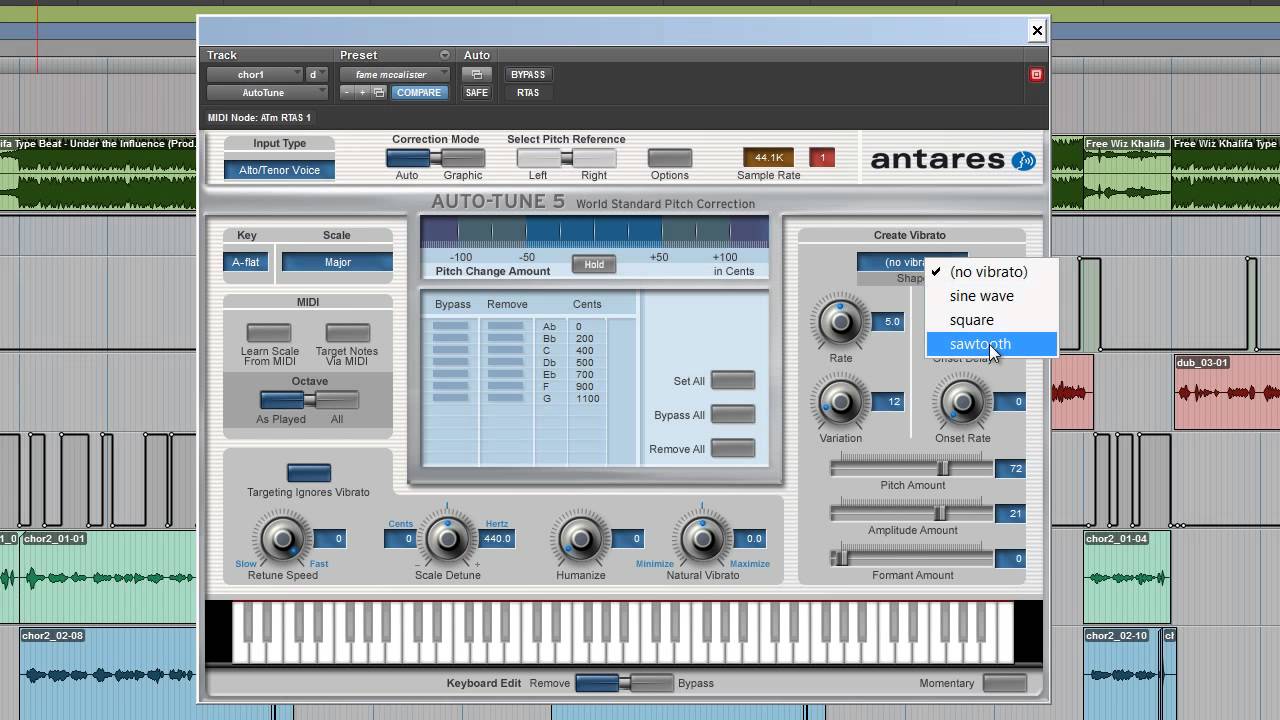The height and width of the screenshot is (720, 1280).
Task: Open the Preset settings menu arrow
Action: pyautogui.click(x=445, y=55)
